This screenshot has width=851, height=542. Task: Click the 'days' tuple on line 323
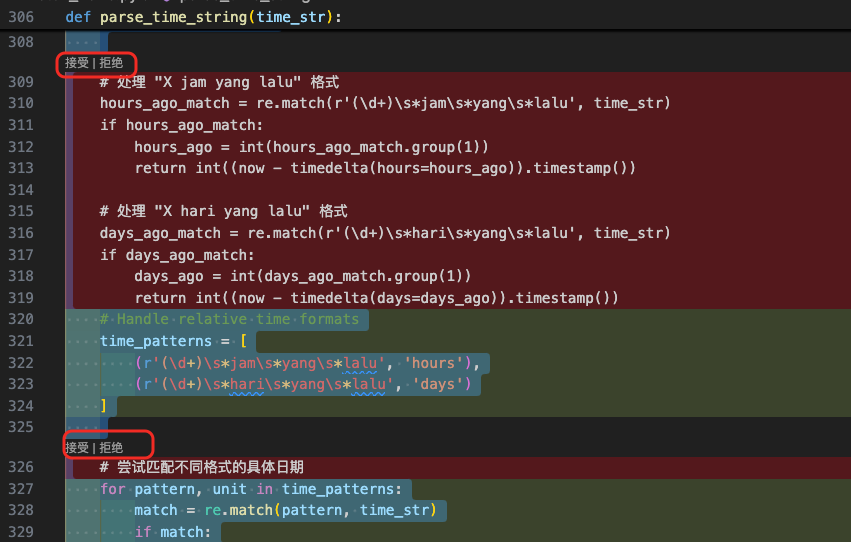[303, 384]
